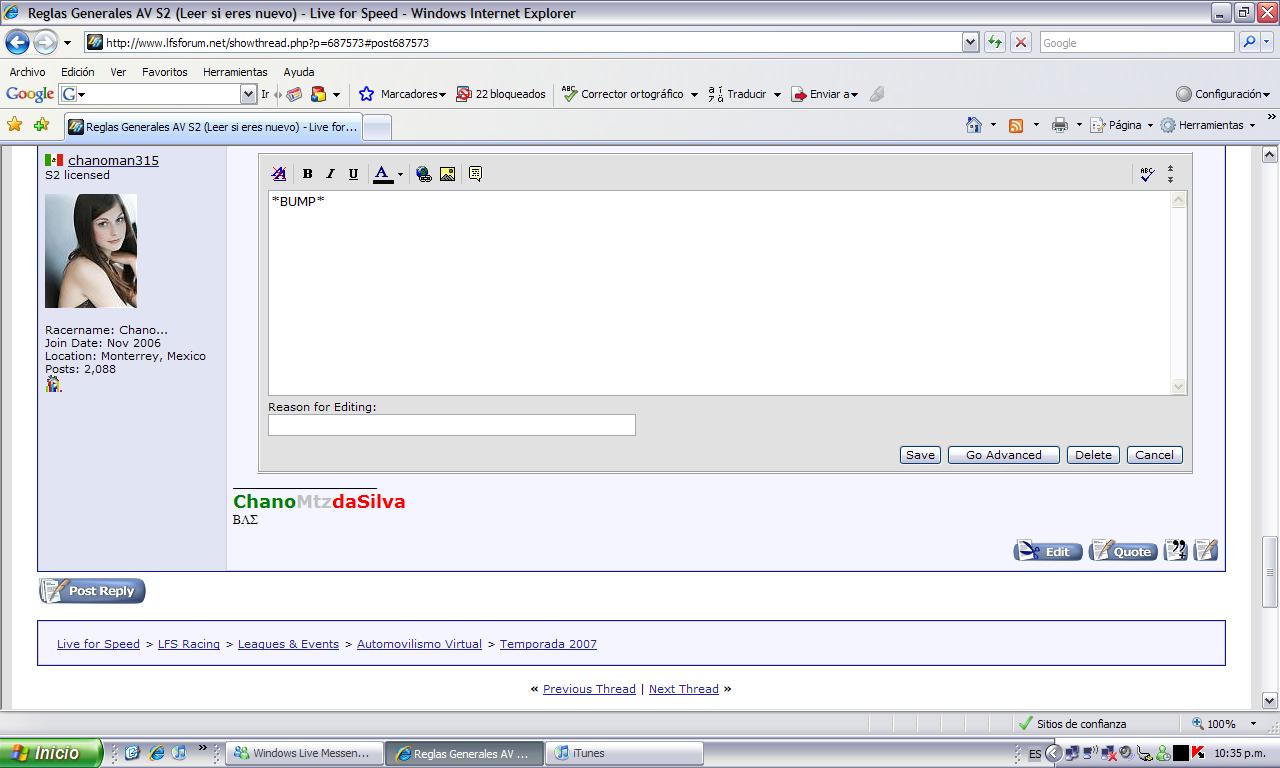This screenshot has height=768, width=1280.
Task: Open the Página dropdown in command bar
Action: click(1121, 125)
